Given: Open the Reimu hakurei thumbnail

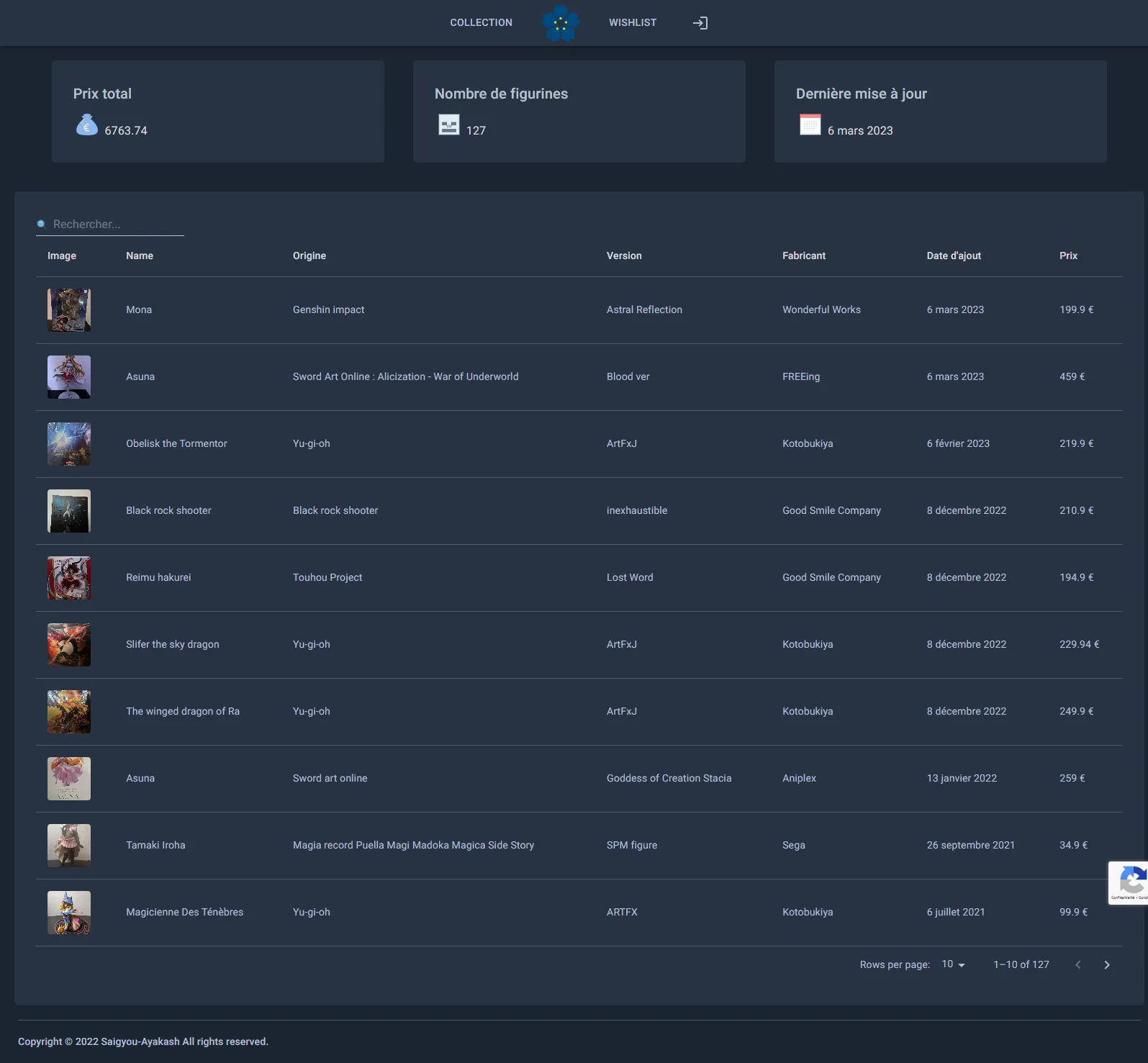Looking at the screenshot, I should (69, 578).
